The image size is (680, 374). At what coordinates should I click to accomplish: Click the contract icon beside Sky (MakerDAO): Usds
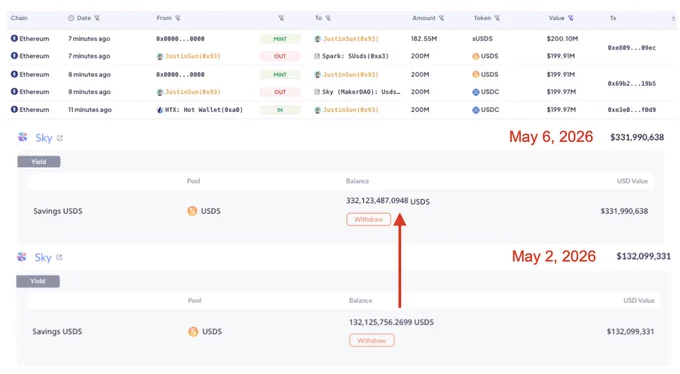(x=317, y=92)
